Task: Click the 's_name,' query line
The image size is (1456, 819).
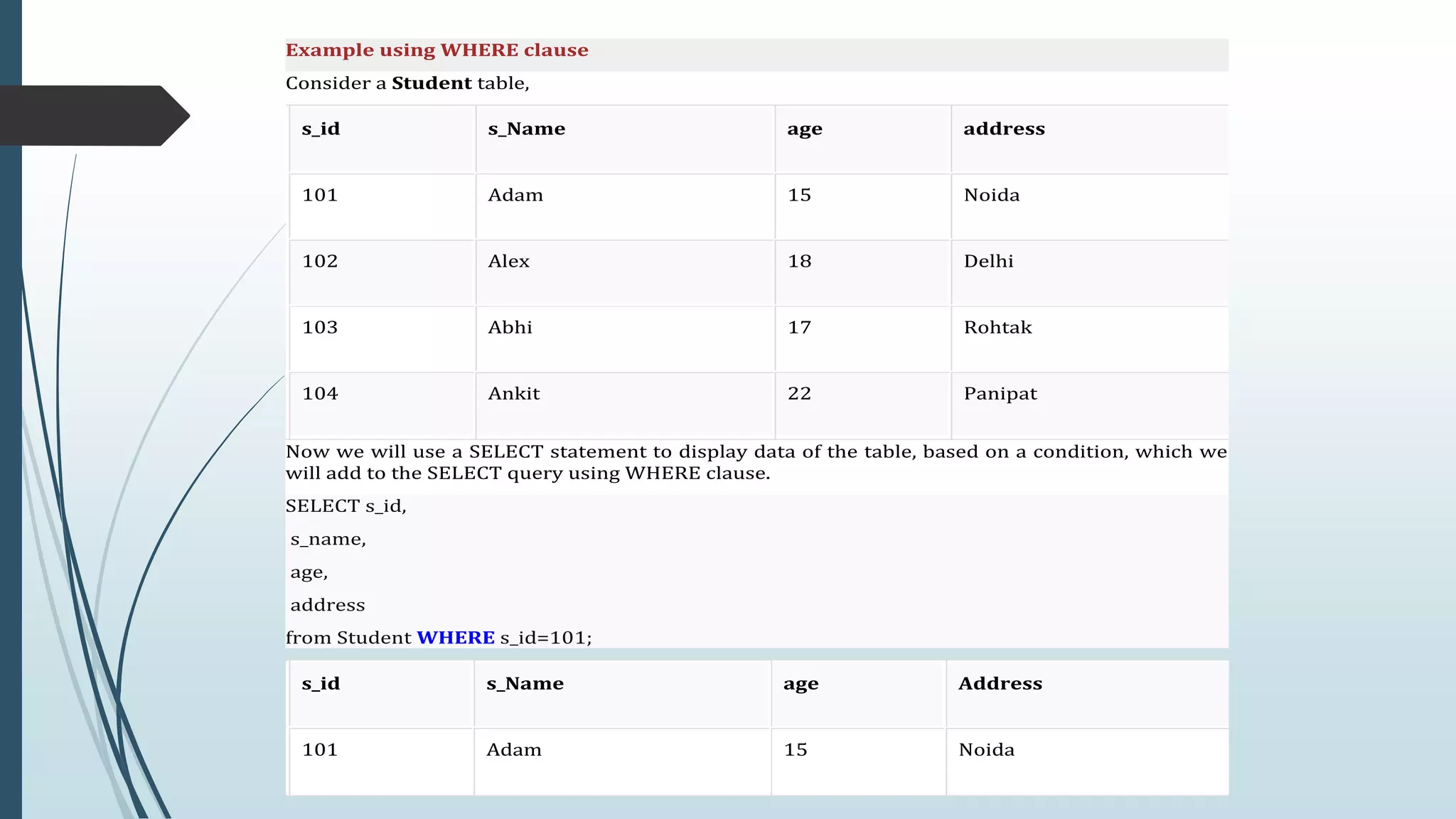Action: (328, 540)
